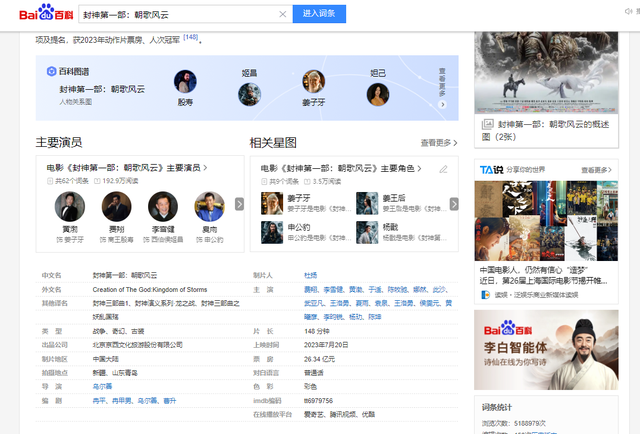Expand 查看更多 arrow in graph banner

point(442,105)
